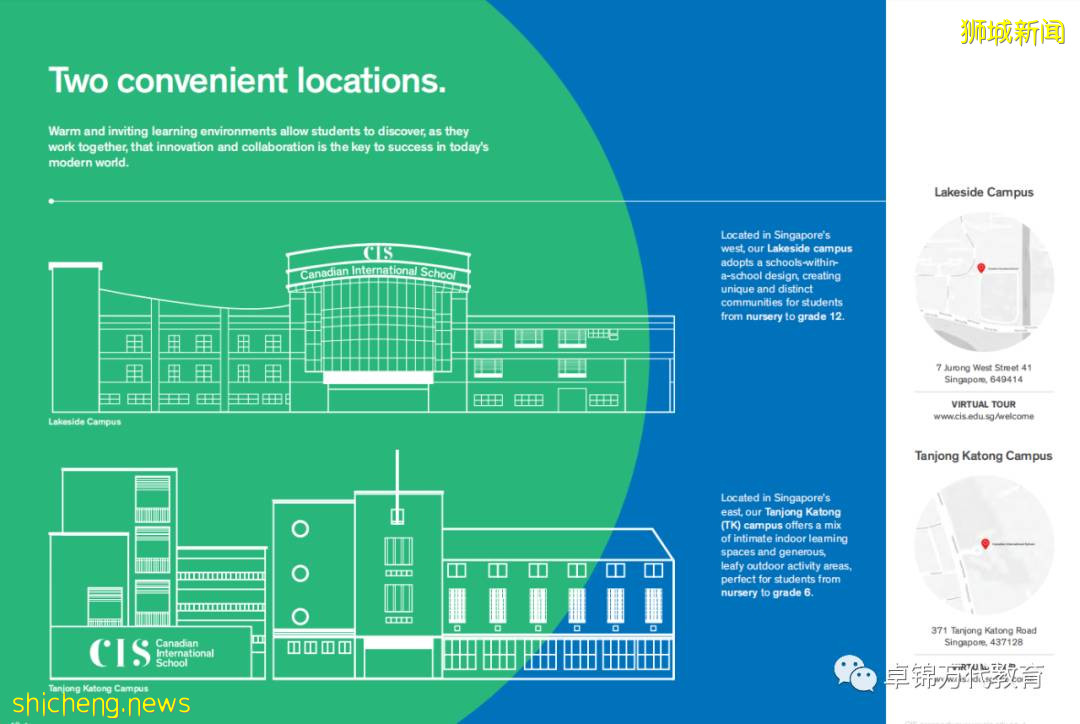Click the red pin on Tanjong Katong map
The image size is (1080, 724).
(x=984, y=544)
